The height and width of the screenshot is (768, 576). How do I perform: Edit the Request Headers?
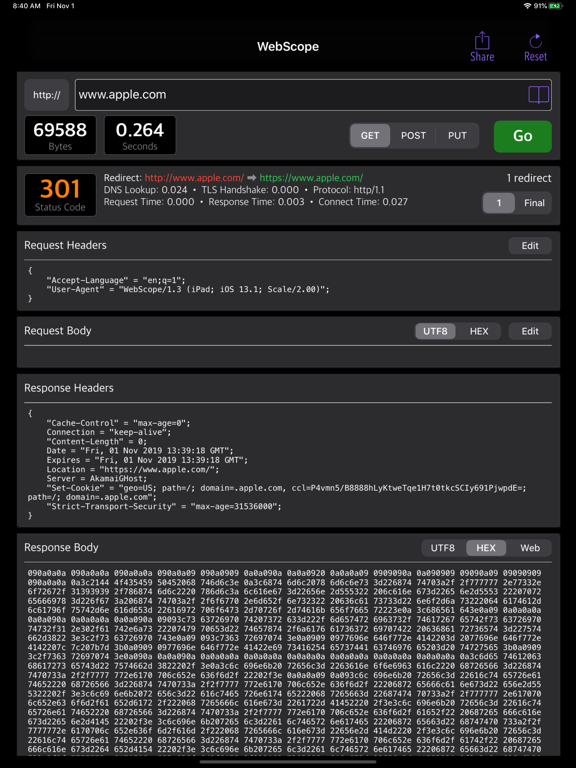click(x=530, y=246)
